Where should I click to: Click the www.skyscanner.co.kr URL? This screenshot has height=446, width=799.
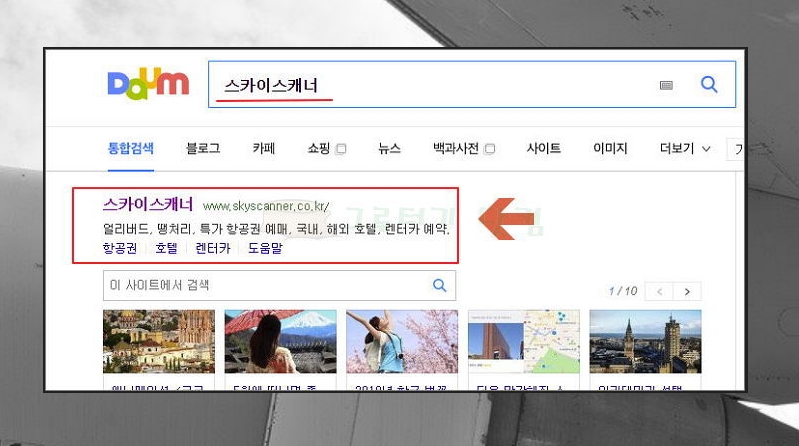(x=266, y=206)
